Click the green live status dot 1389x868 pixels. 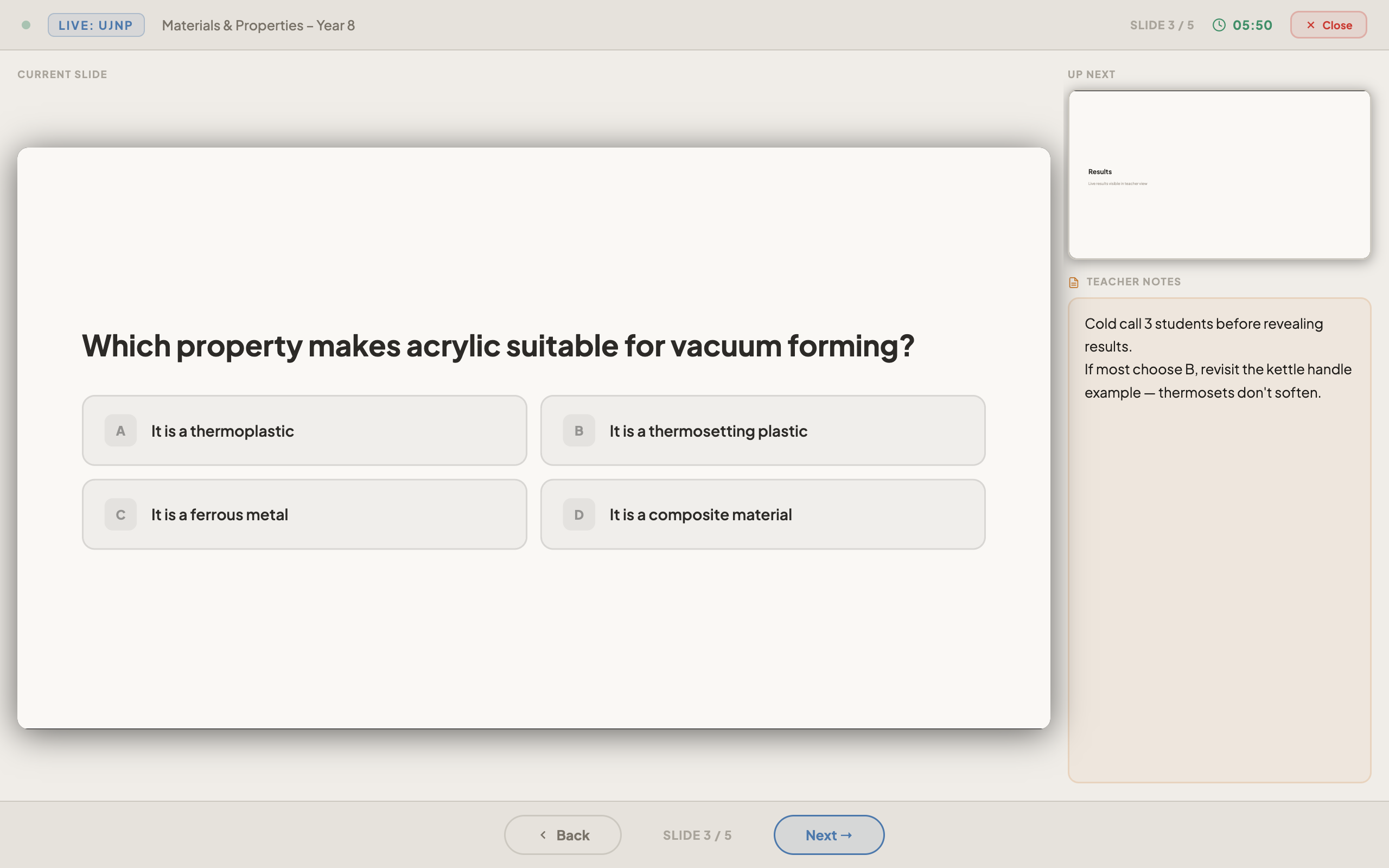point(26,25)
